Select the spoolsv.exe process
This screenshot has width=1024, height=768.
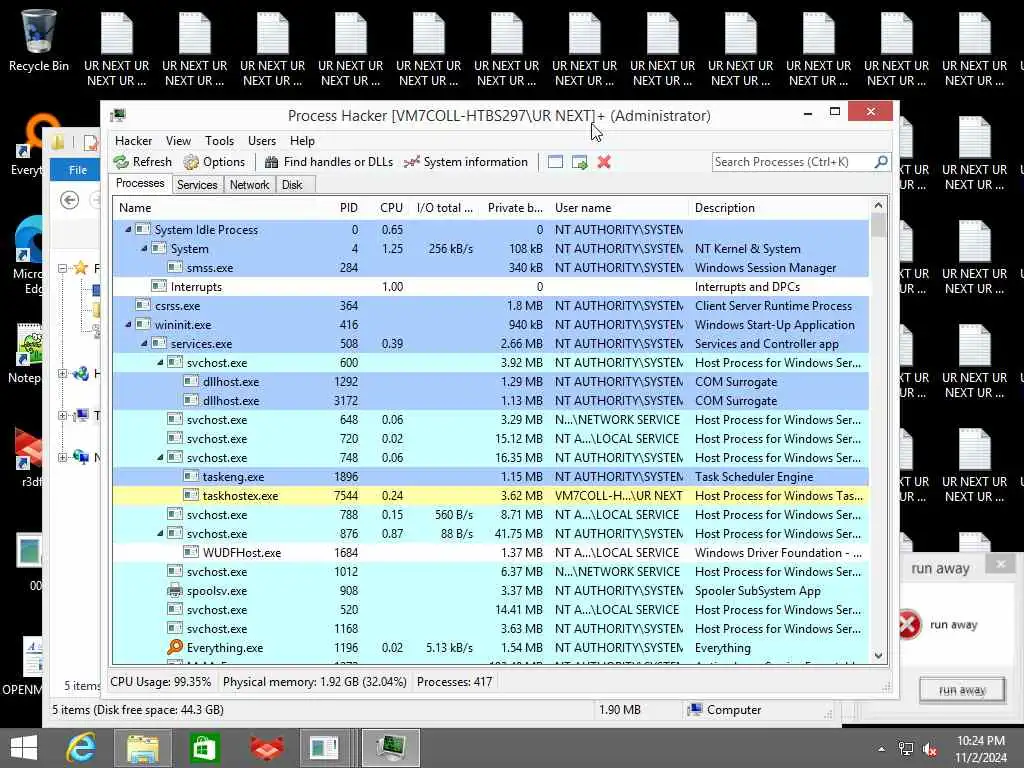491,590
